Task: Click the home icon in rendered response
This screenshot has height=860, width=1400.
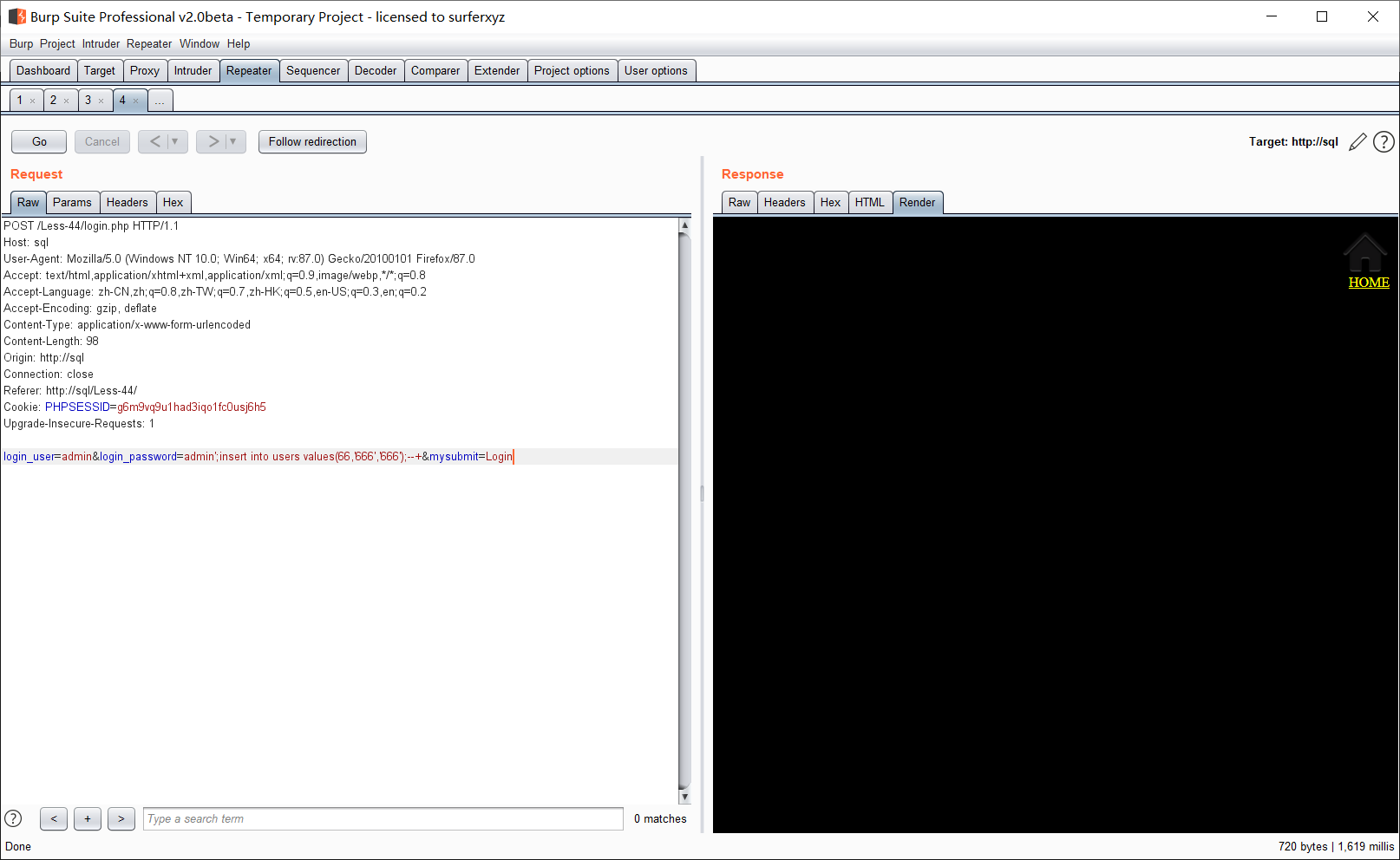Action: point(1365,252)
